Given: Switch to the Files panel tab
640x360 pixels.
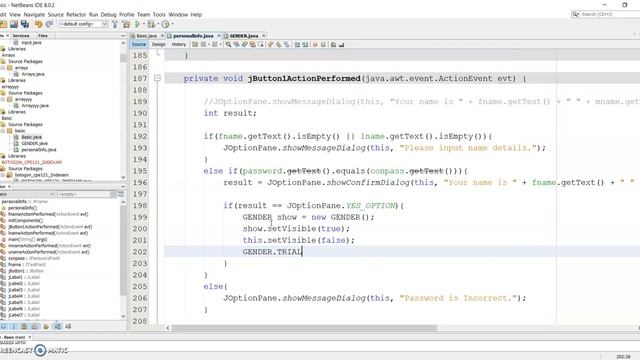Looking at the screenshot, I should coord(43,36).
